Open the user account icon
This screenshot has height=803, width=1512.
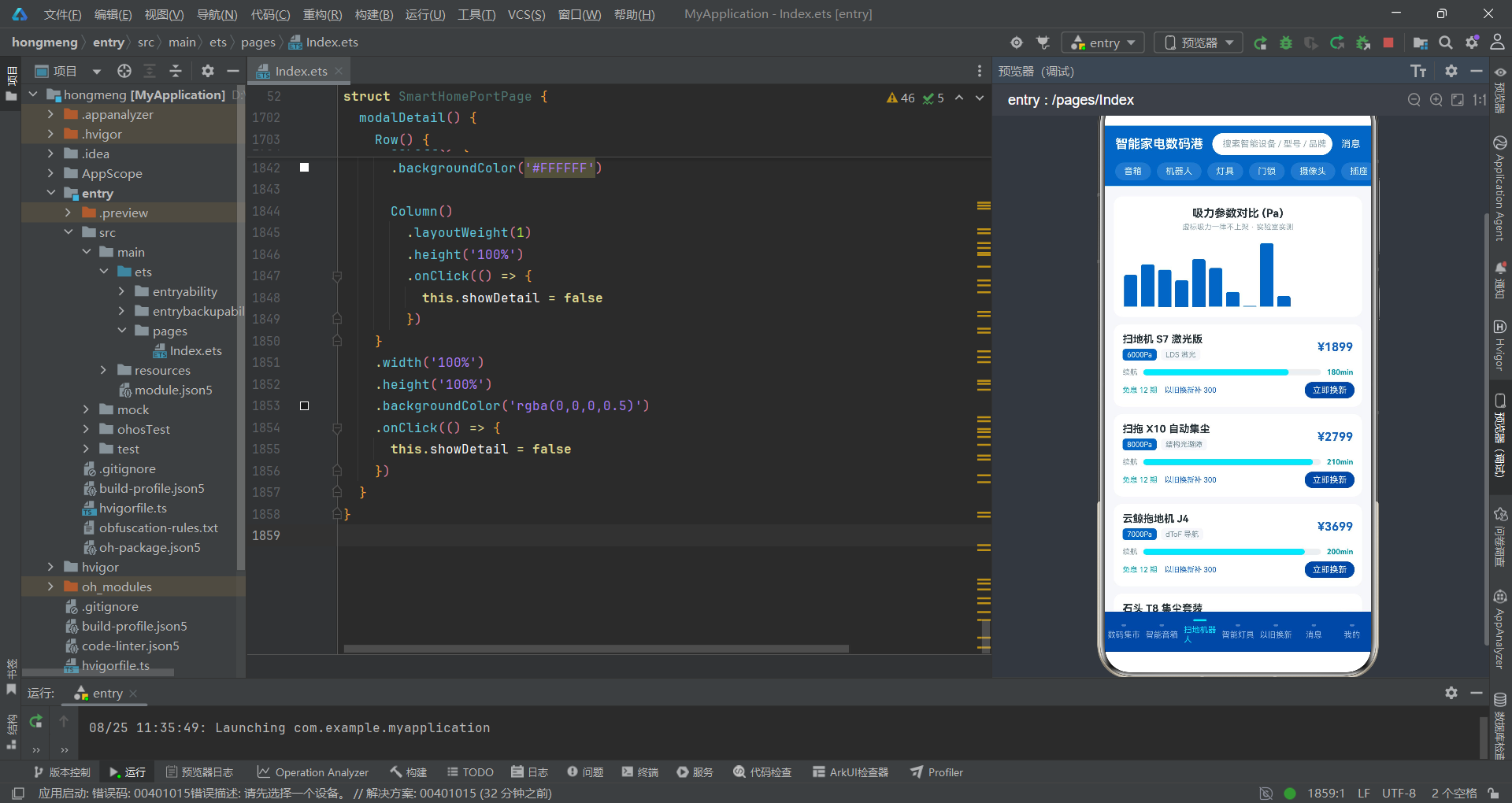click(x=1498, y=43)
